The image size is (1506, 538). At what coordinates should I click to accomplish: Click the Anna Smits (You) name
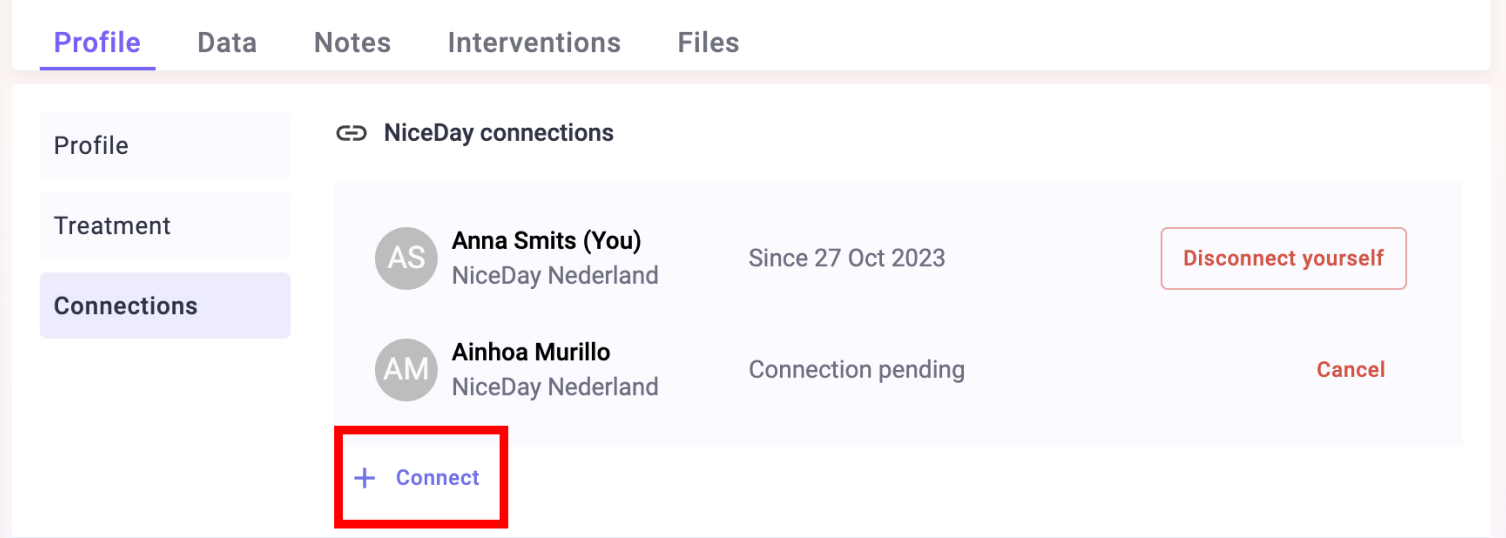[546, 241]
